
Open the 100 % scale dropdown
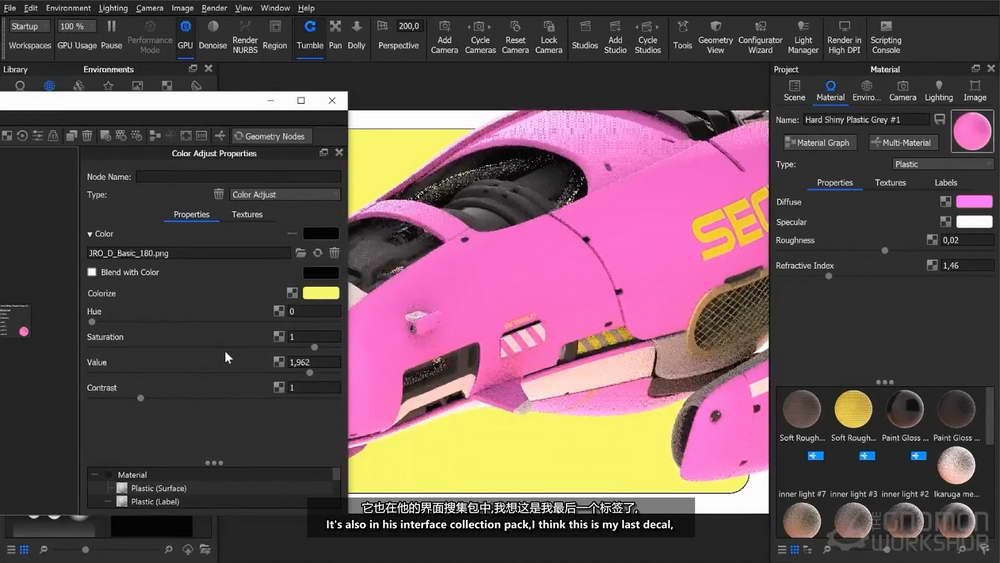[x=77, y=26]
